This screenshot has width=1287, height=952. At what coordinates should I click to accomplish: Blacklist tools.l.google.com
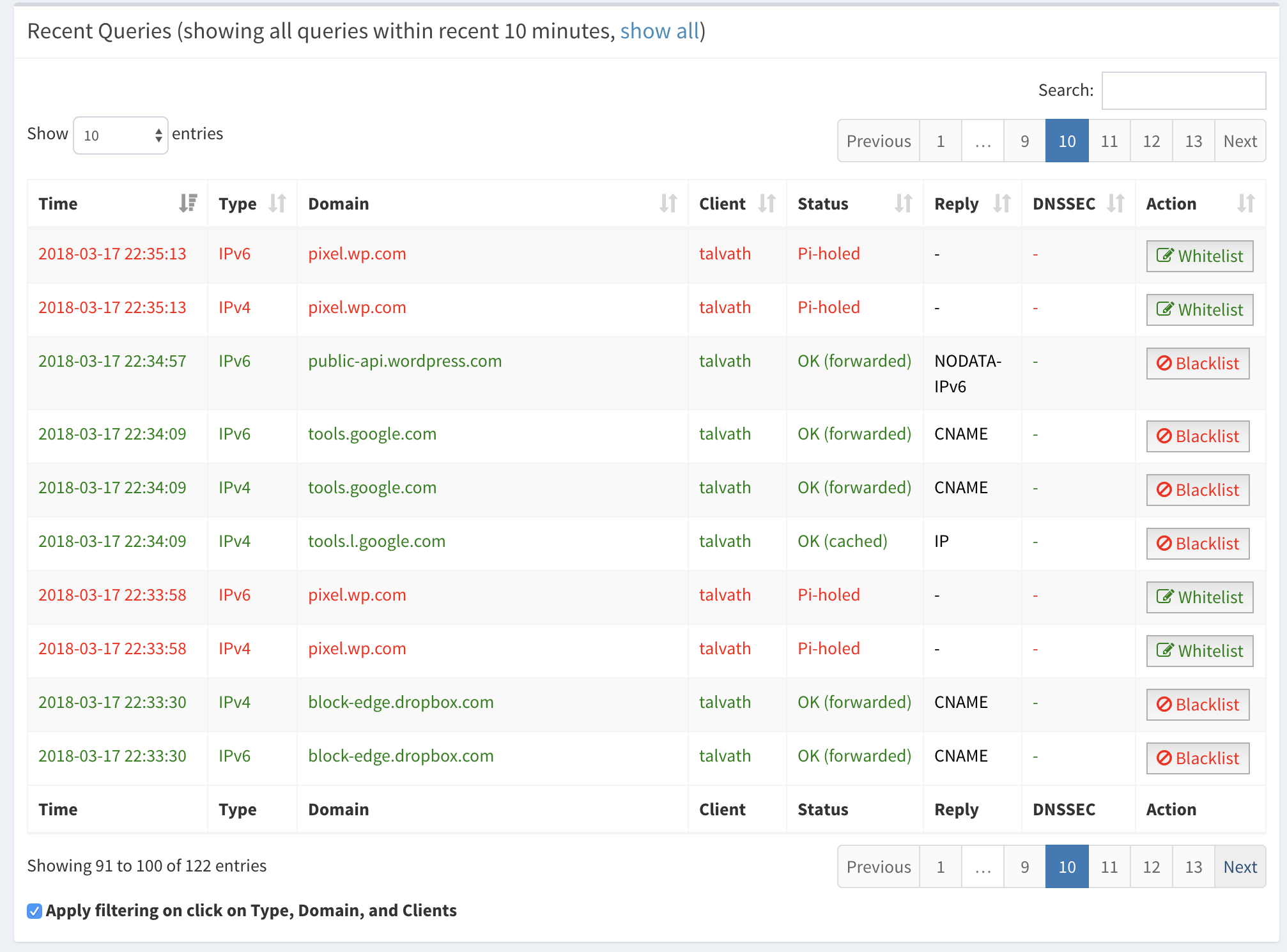point(1198,544)
